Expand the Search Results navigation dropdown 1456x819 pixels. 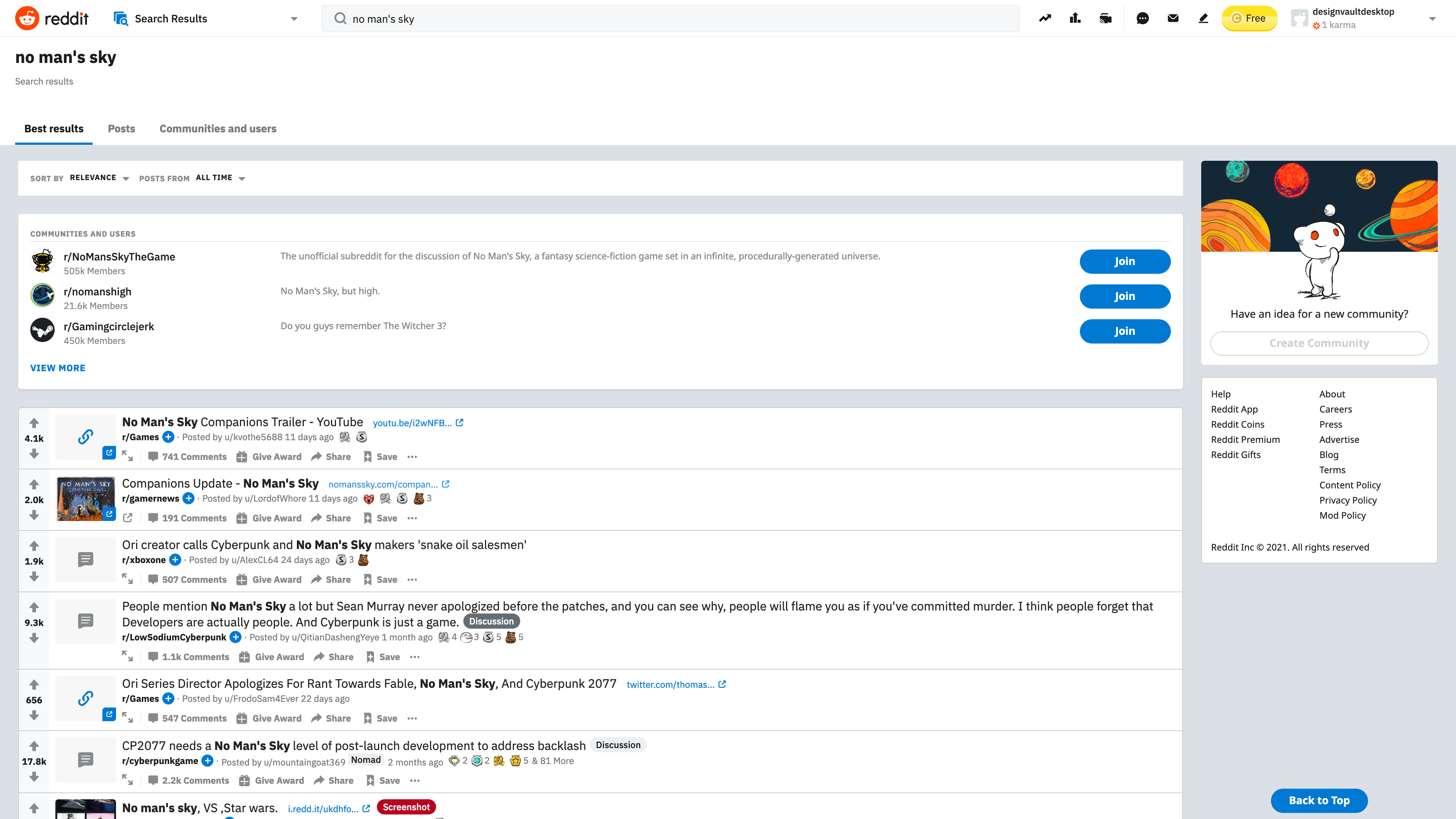294,19
